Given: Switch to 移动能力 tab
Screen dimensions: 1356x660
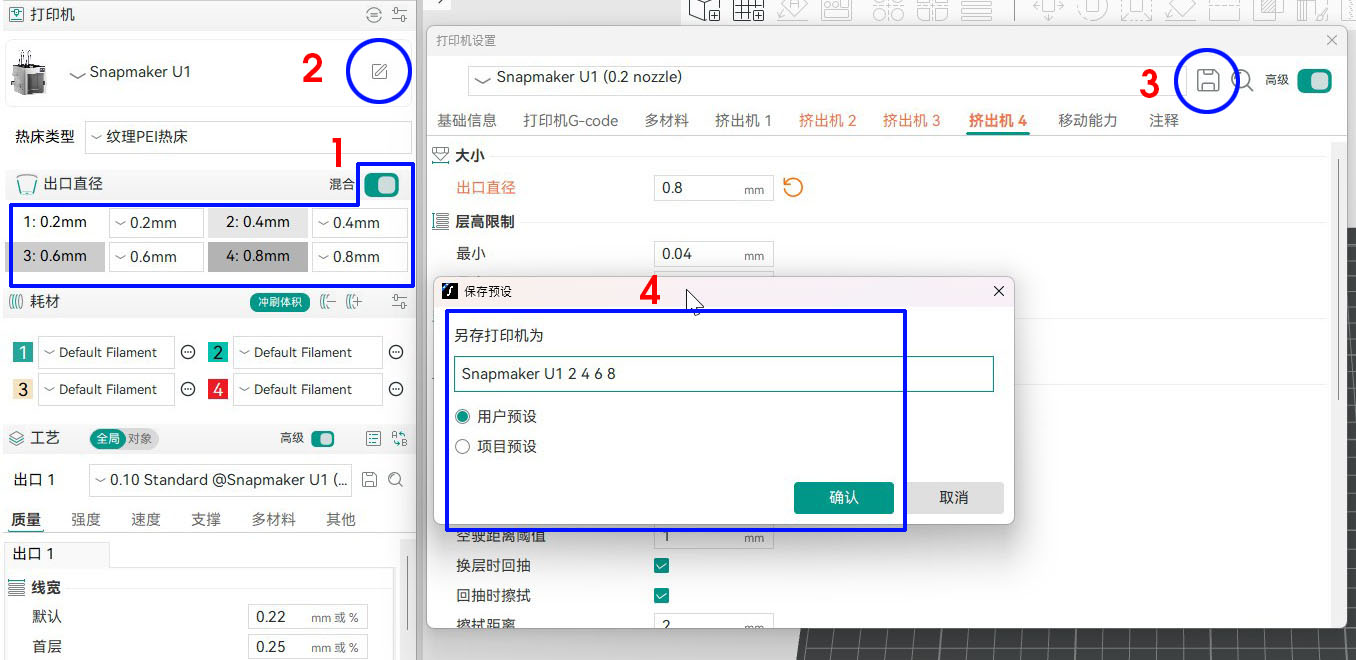Looking at the screenshot, I should pos(1088,121).
